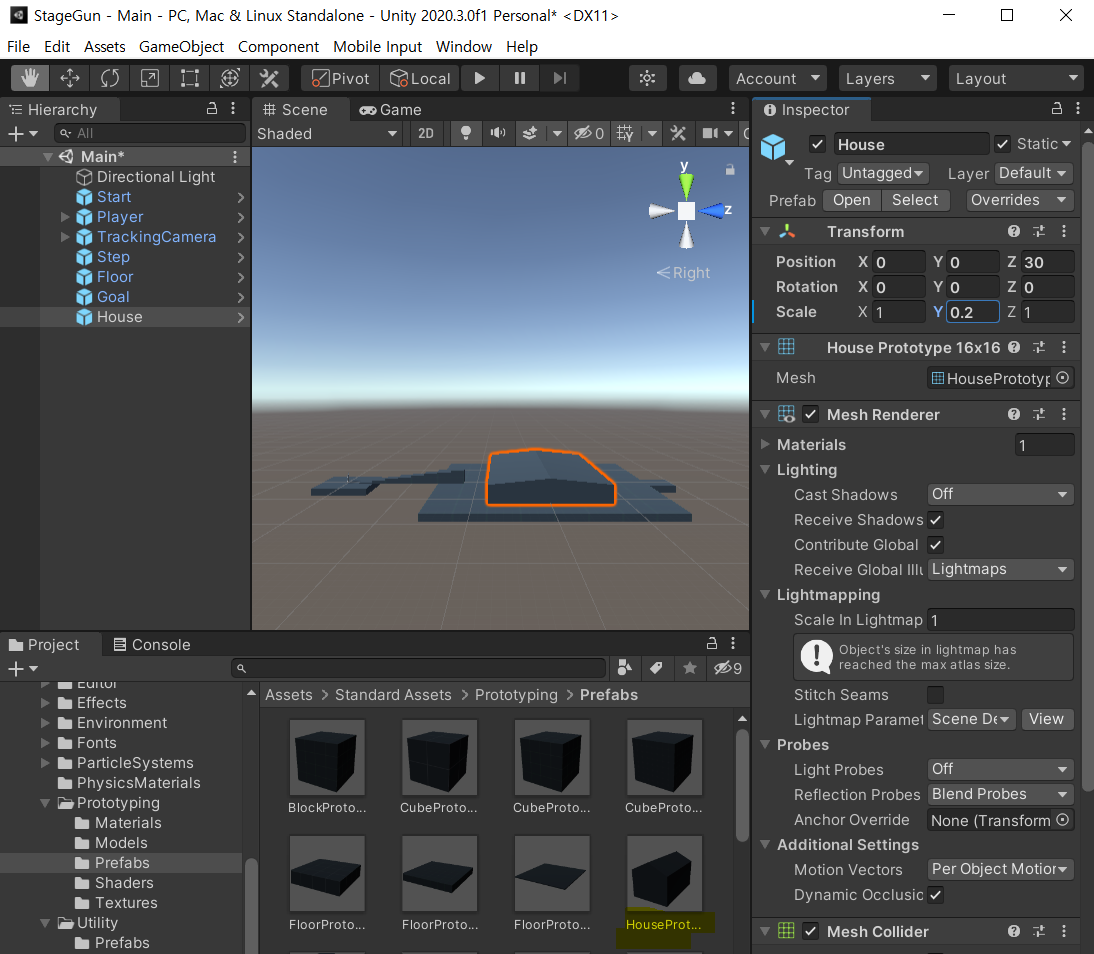Open the cloud services button
The height and width of the screenshot is (954, 1094).
coord(697,78)
